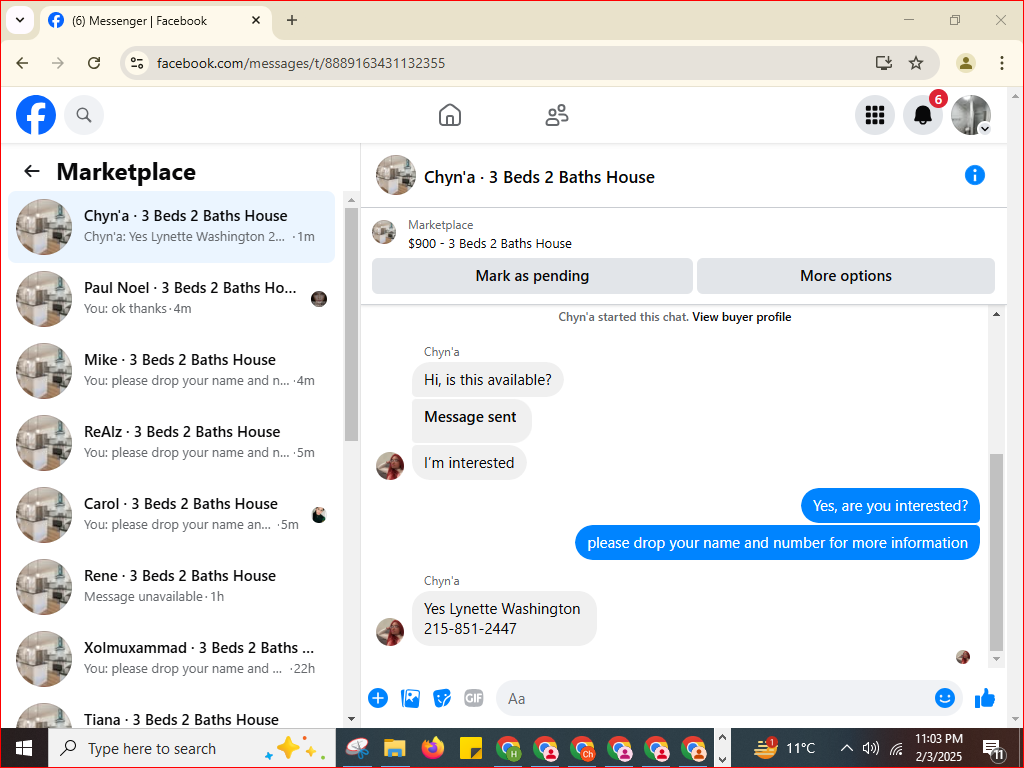
Task: Click conversation list scrollbar up arrow
Action: click(351, 200)
